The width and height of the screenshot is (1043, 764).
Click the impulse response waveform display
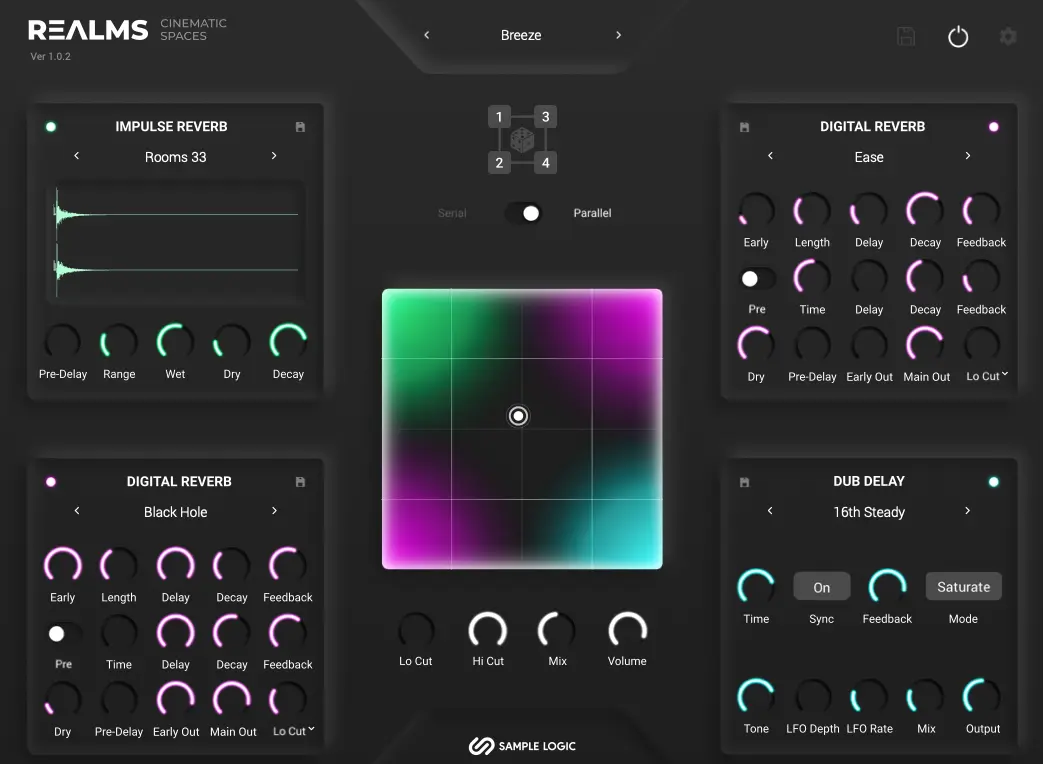point(176,243)
